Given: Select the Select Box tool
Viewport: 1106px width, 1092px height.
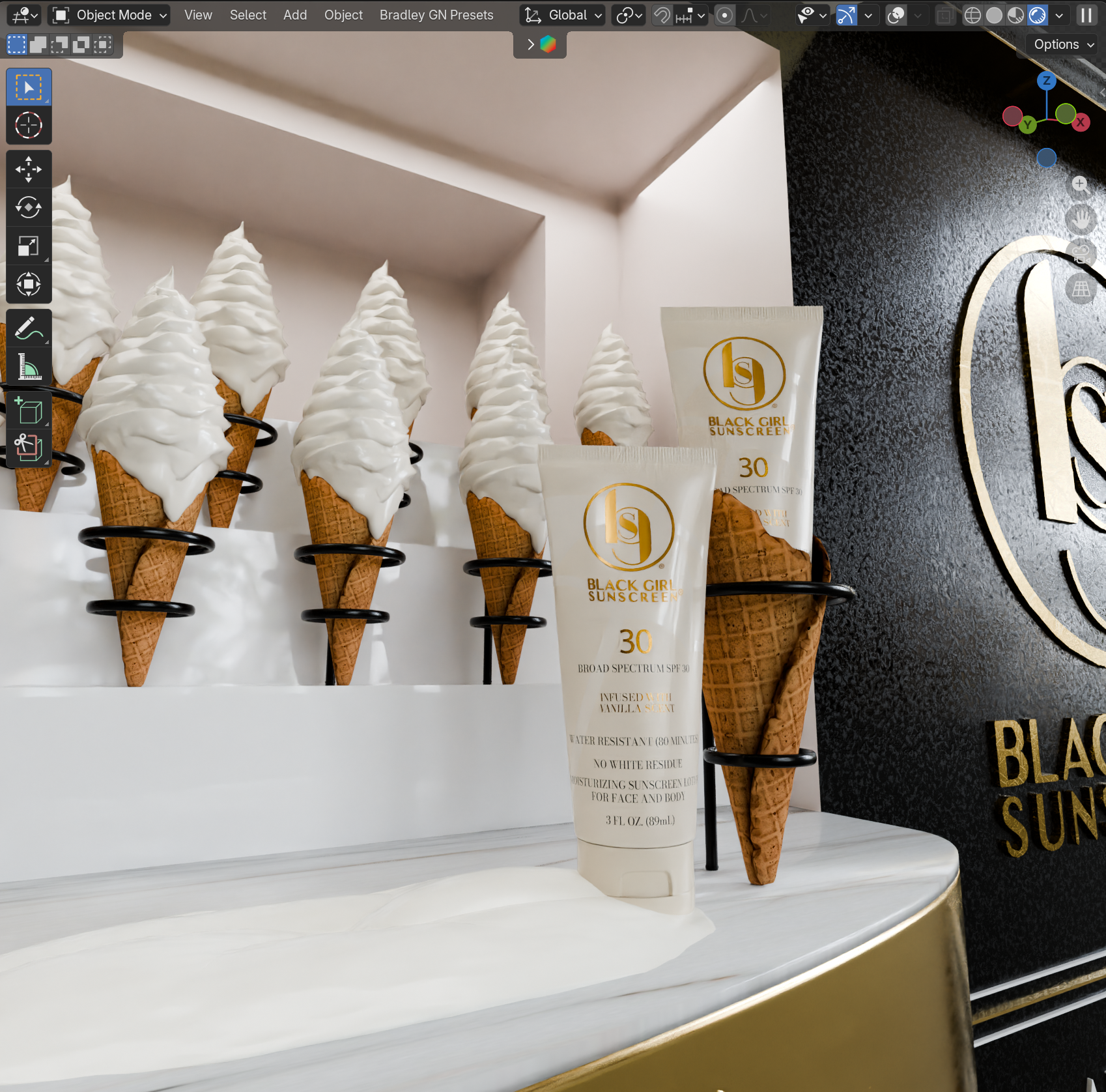Looking at the screenshot, I should pyautogui.click(x=29, y=87).
